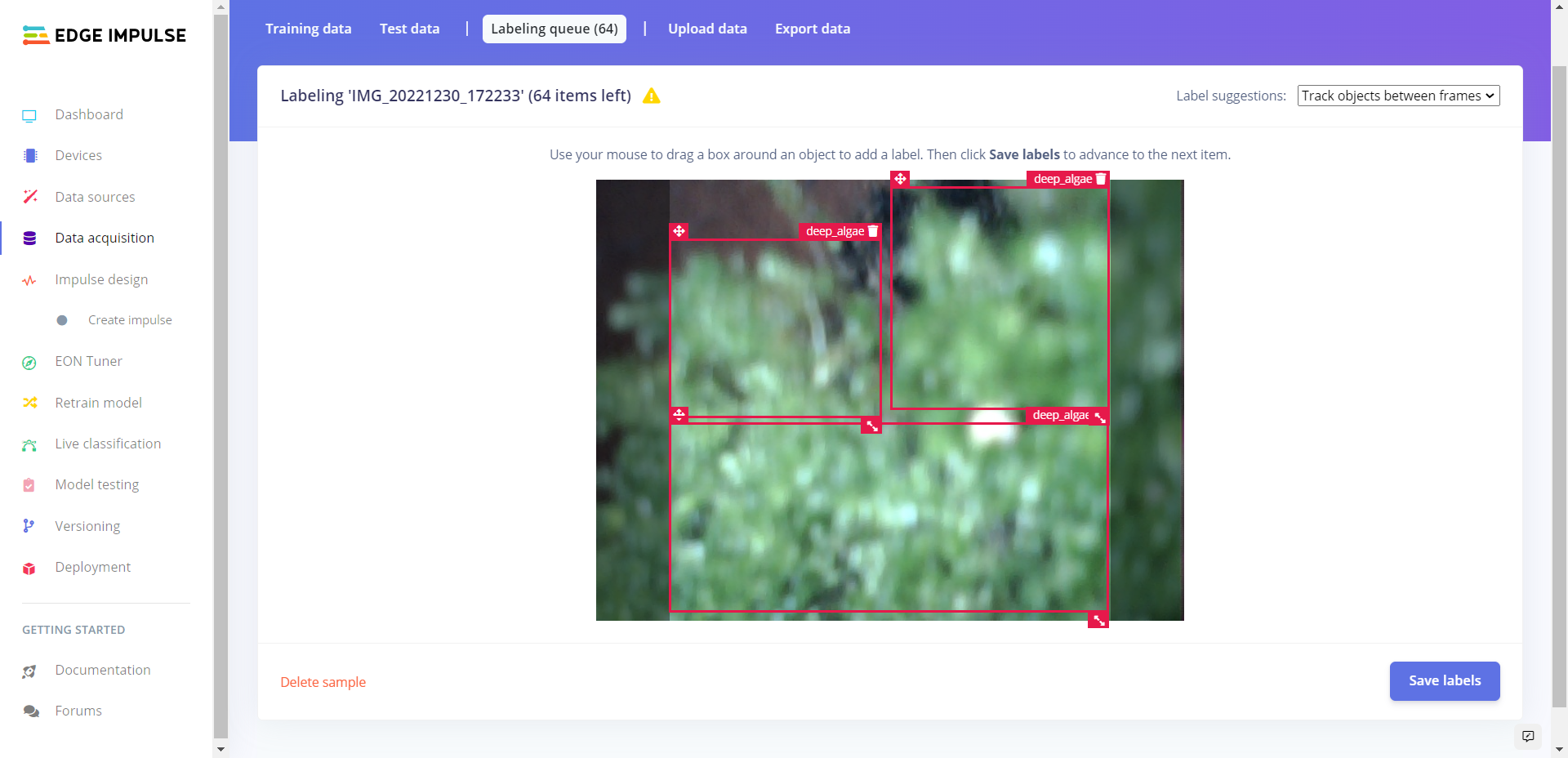Viewport: 1568px width, 758px height.
Task: Click the page scrollbar down arrow
Action: 1559,749
